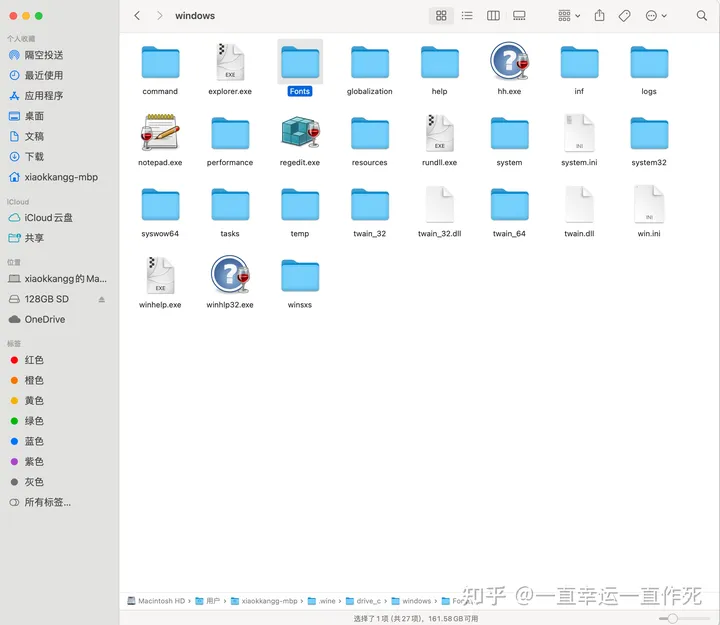Select the winhlp32.exe icon
Screen dimensions: 720x625
230,275
